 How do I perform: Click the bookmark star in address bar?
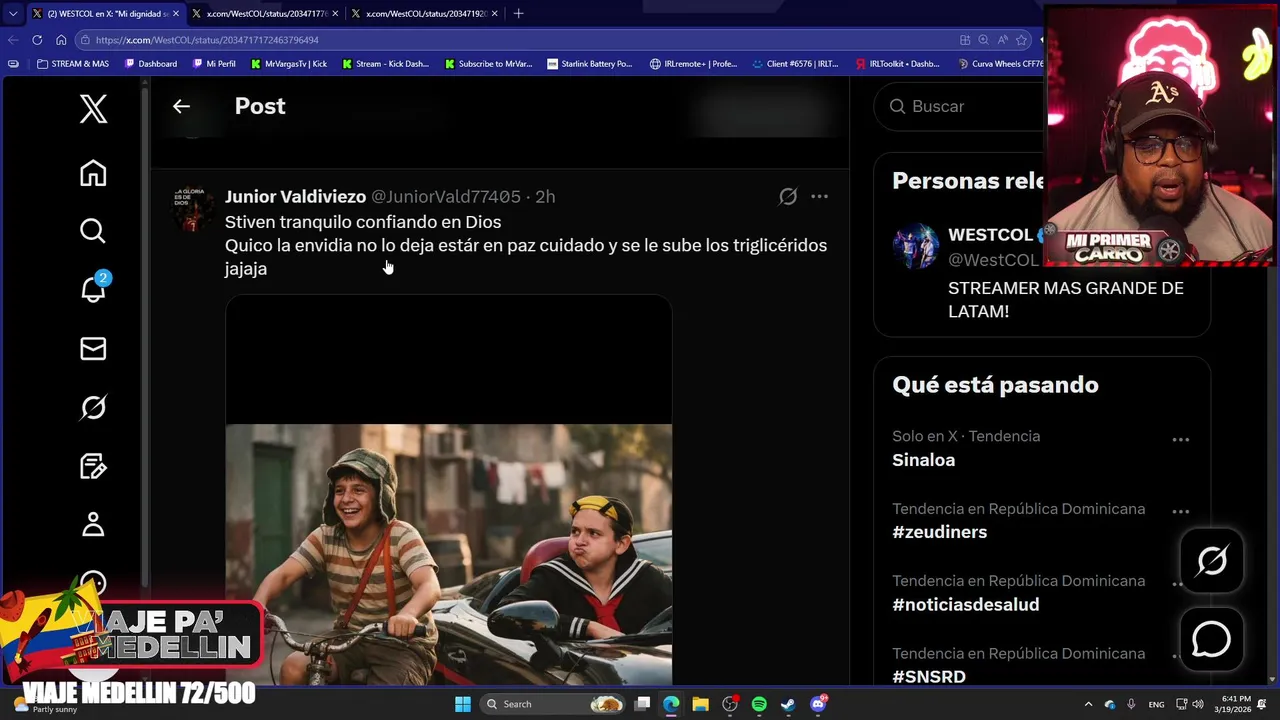pyautogui.click(x=1021, y=40)
